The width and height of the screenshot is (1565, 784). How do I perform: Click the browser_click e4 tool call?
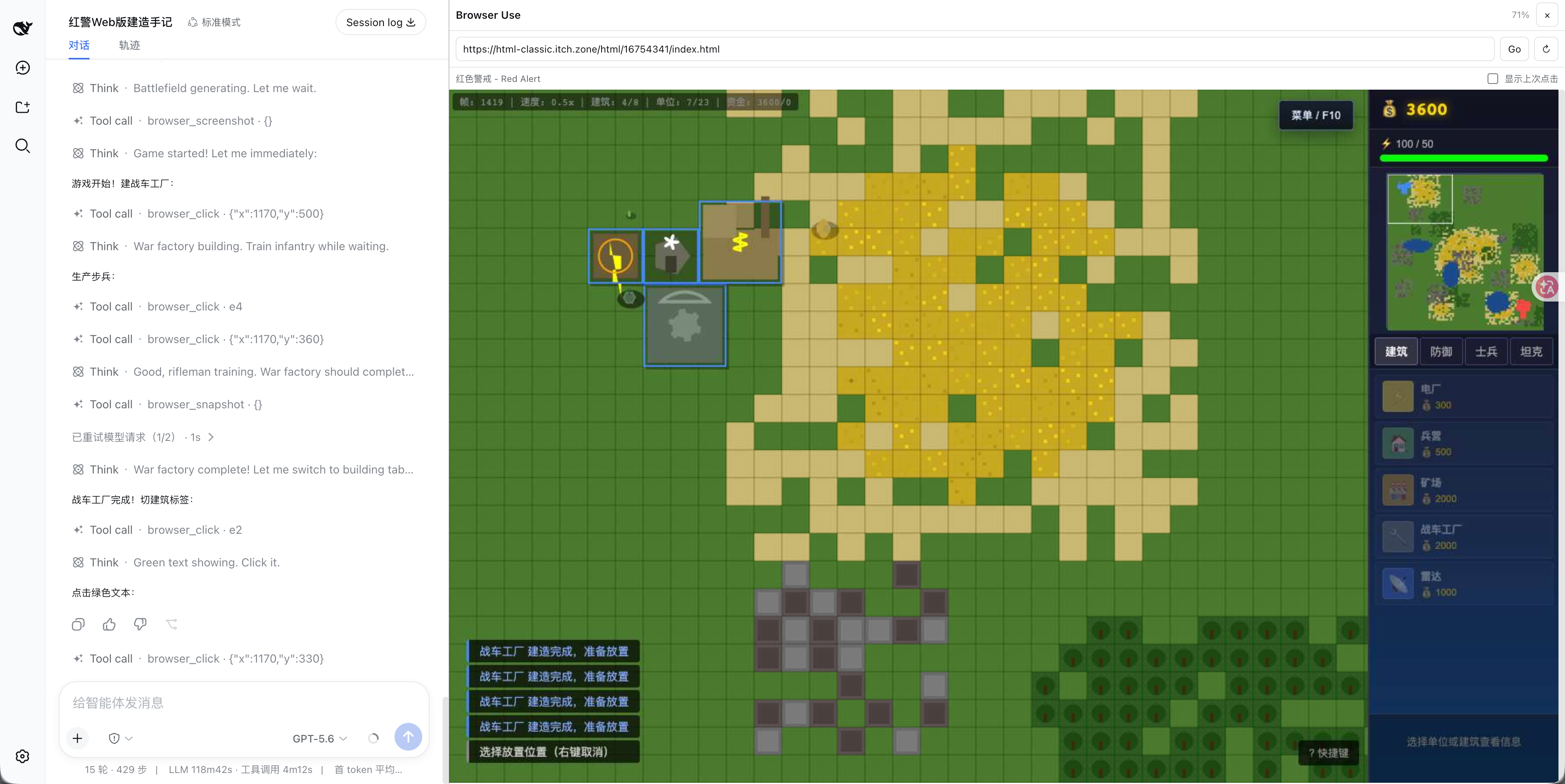pos(157,307)
